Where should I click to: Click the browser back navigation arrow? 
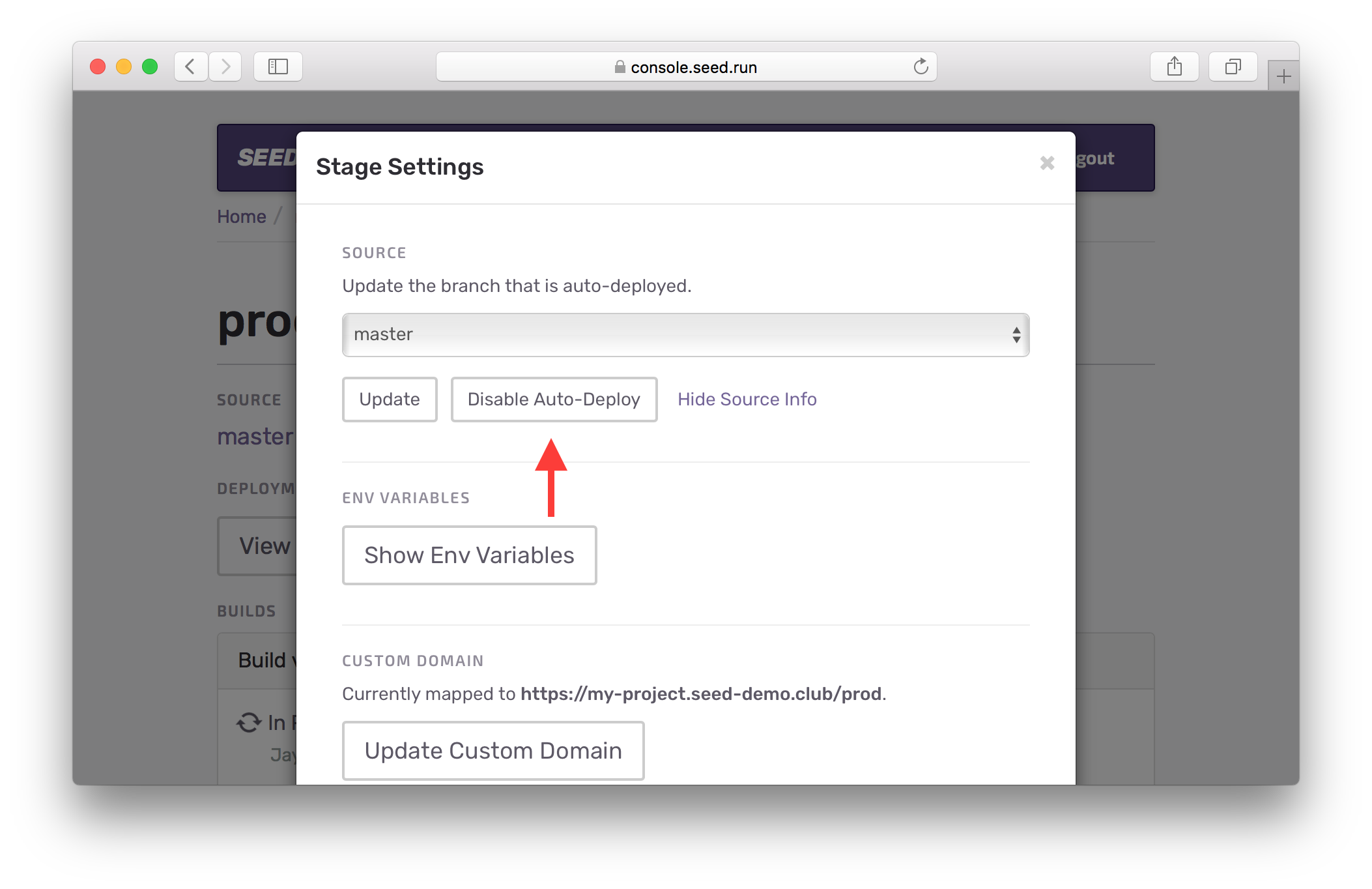pos(190,66)
